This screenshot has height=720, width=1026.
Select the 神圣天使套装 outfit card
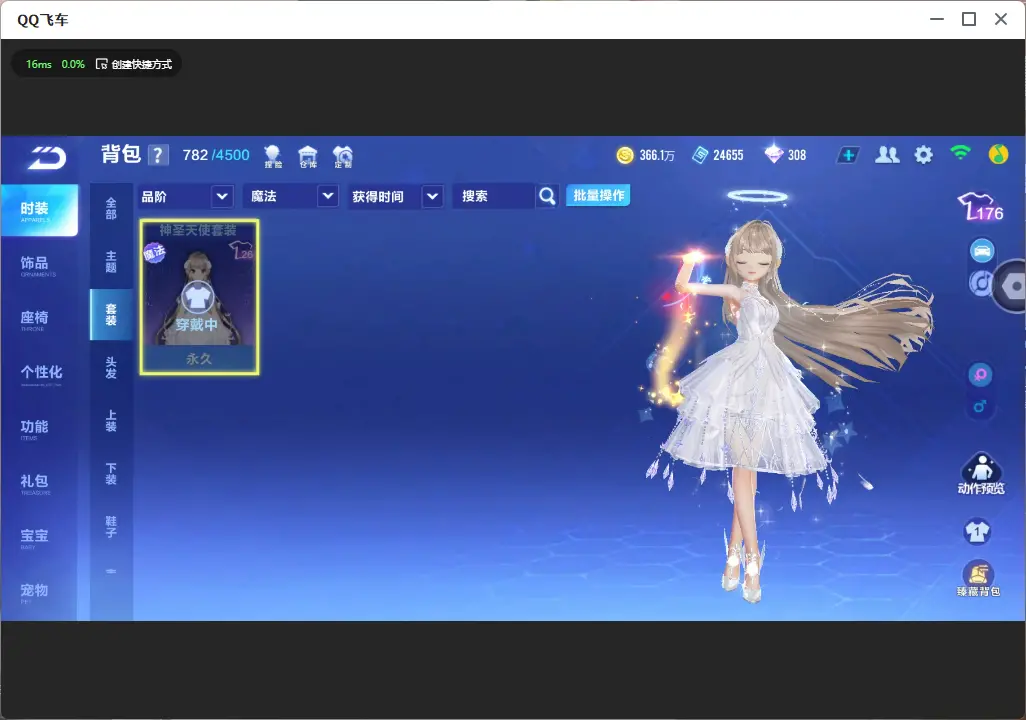click(200, 297)
